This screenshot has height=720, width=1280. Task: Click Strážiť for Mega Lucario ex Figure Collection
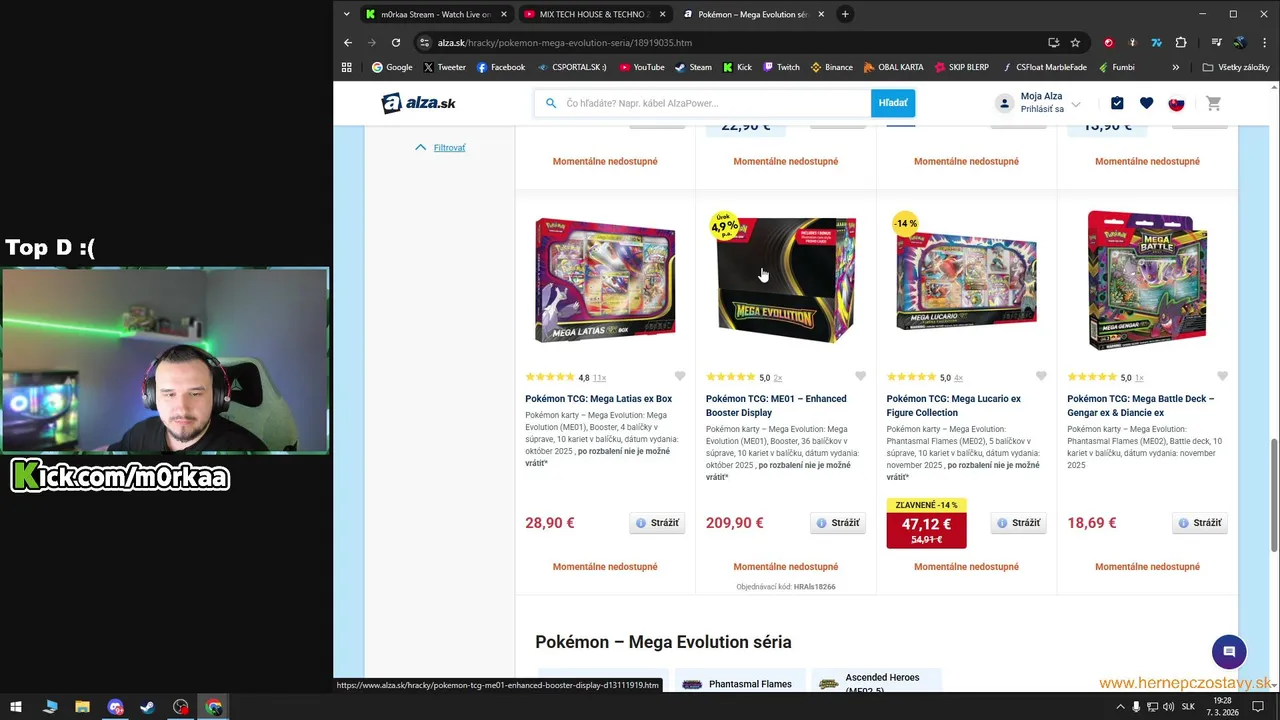tap(1019, 523)
